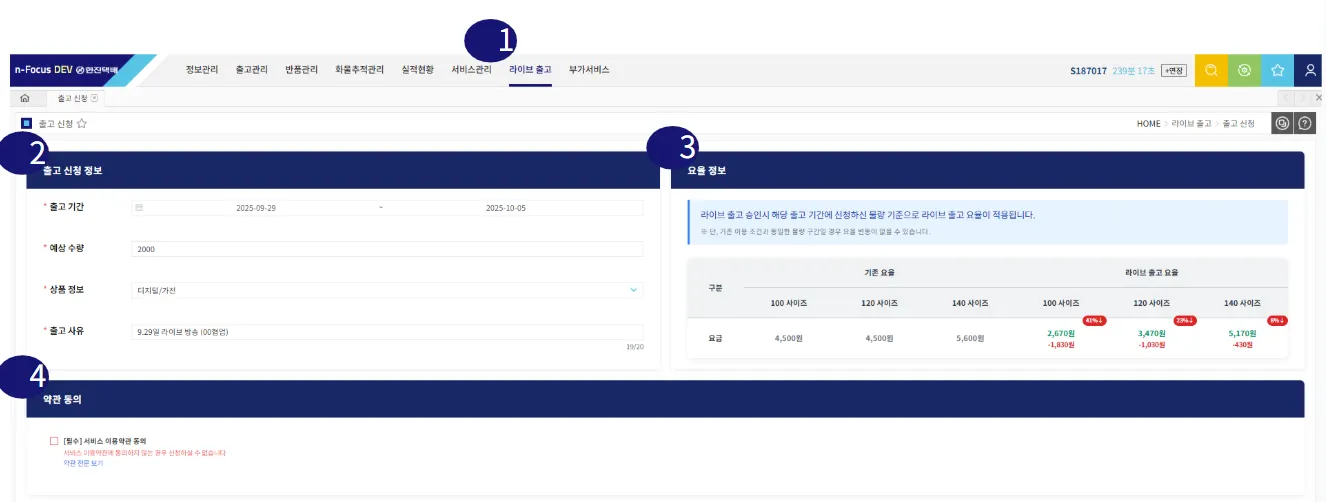Expand the 상품 정보 dropdown arrow
Screen dimensions: 1326x502
(x=633, y=290)
